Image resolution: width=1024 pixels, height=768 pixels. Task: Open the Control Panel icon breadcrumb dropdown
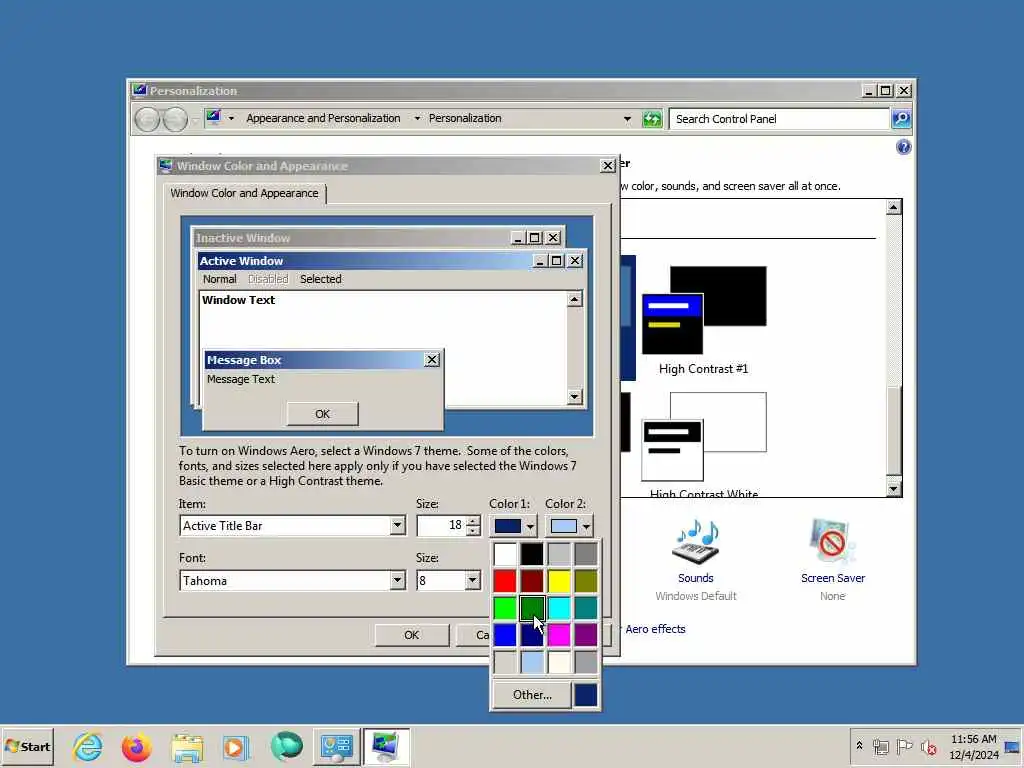(x=231, y=118)
